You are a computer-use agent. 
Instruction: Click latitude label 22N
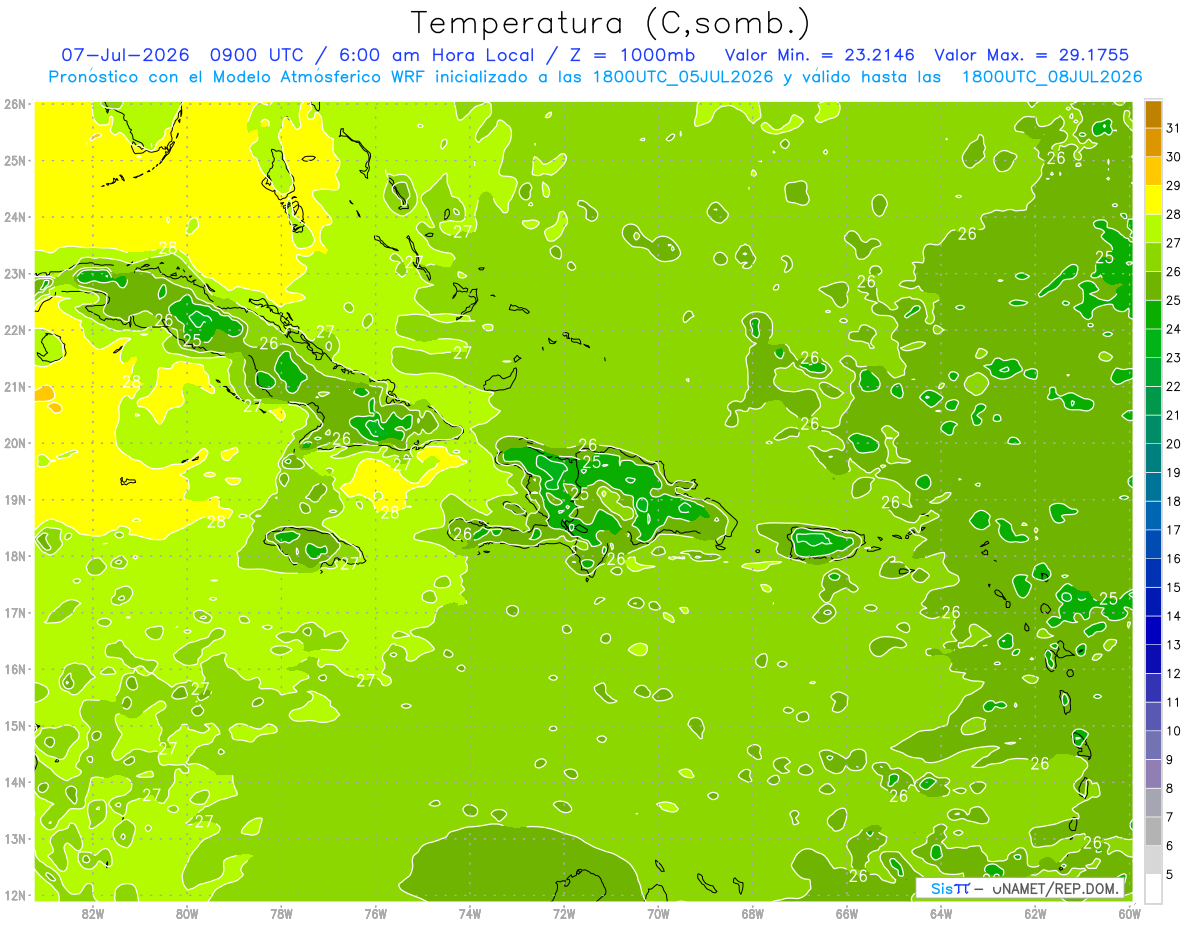tap(15, 330)
